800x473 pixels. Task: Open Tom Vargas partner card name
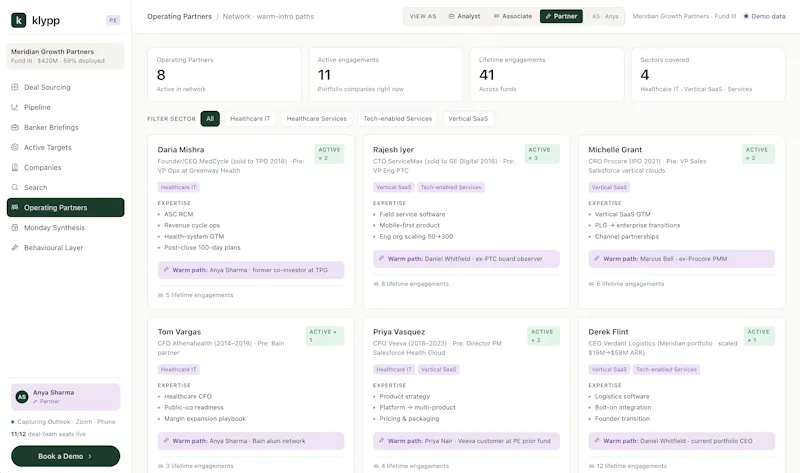[179, 332]
